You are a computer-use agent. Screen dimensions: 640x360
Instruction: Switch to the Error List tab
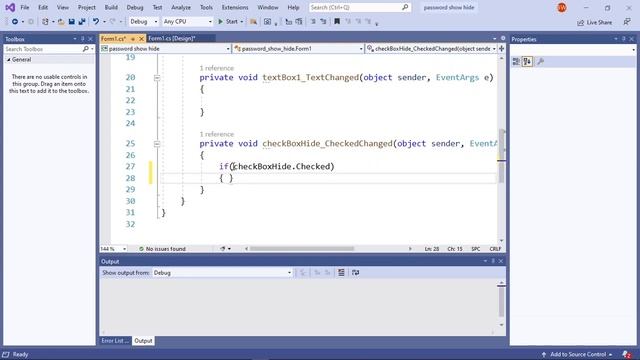click(115, 341)
